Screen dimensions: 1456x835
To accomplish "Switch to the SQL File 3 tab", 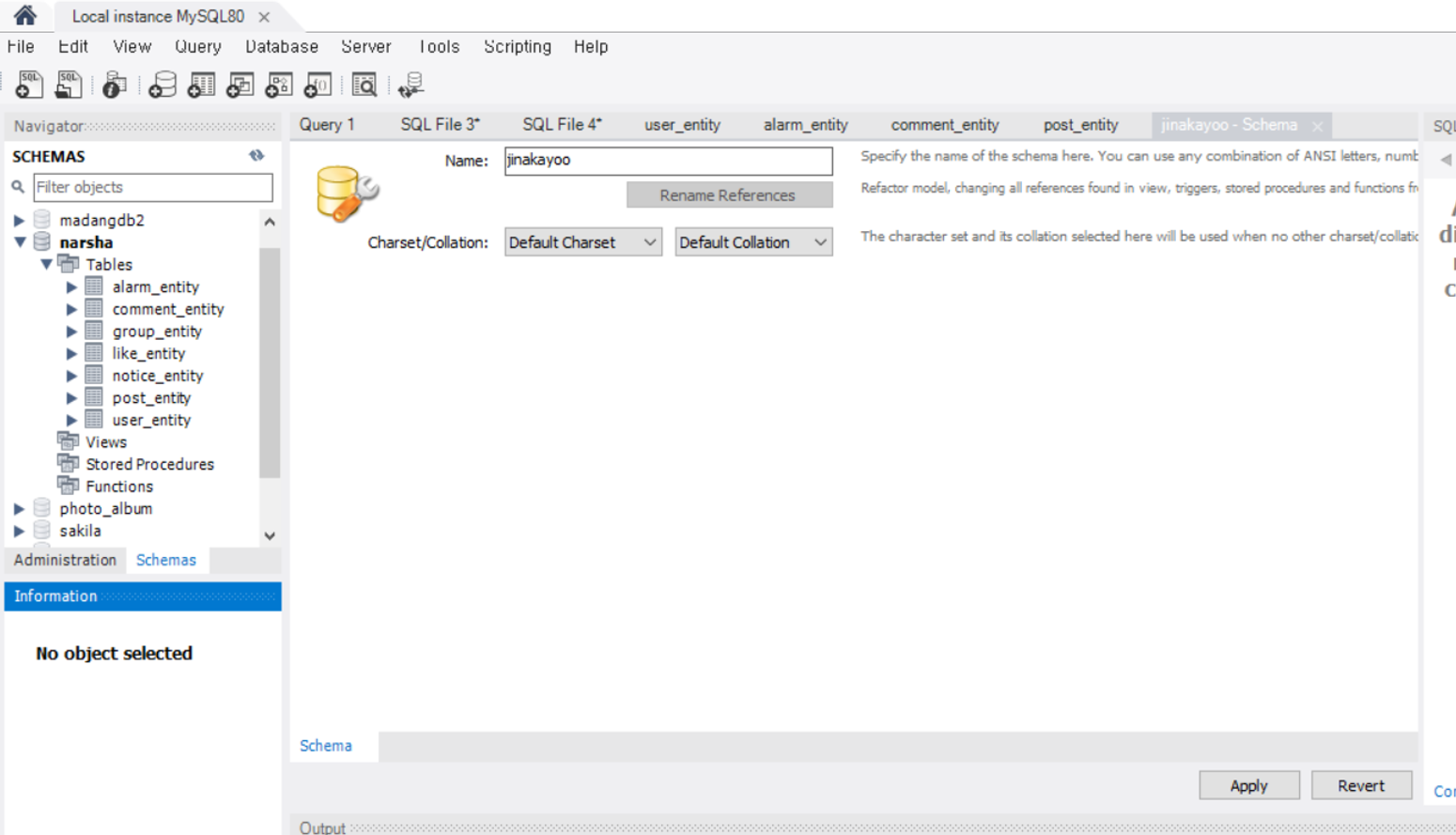I will pos(440,124).
